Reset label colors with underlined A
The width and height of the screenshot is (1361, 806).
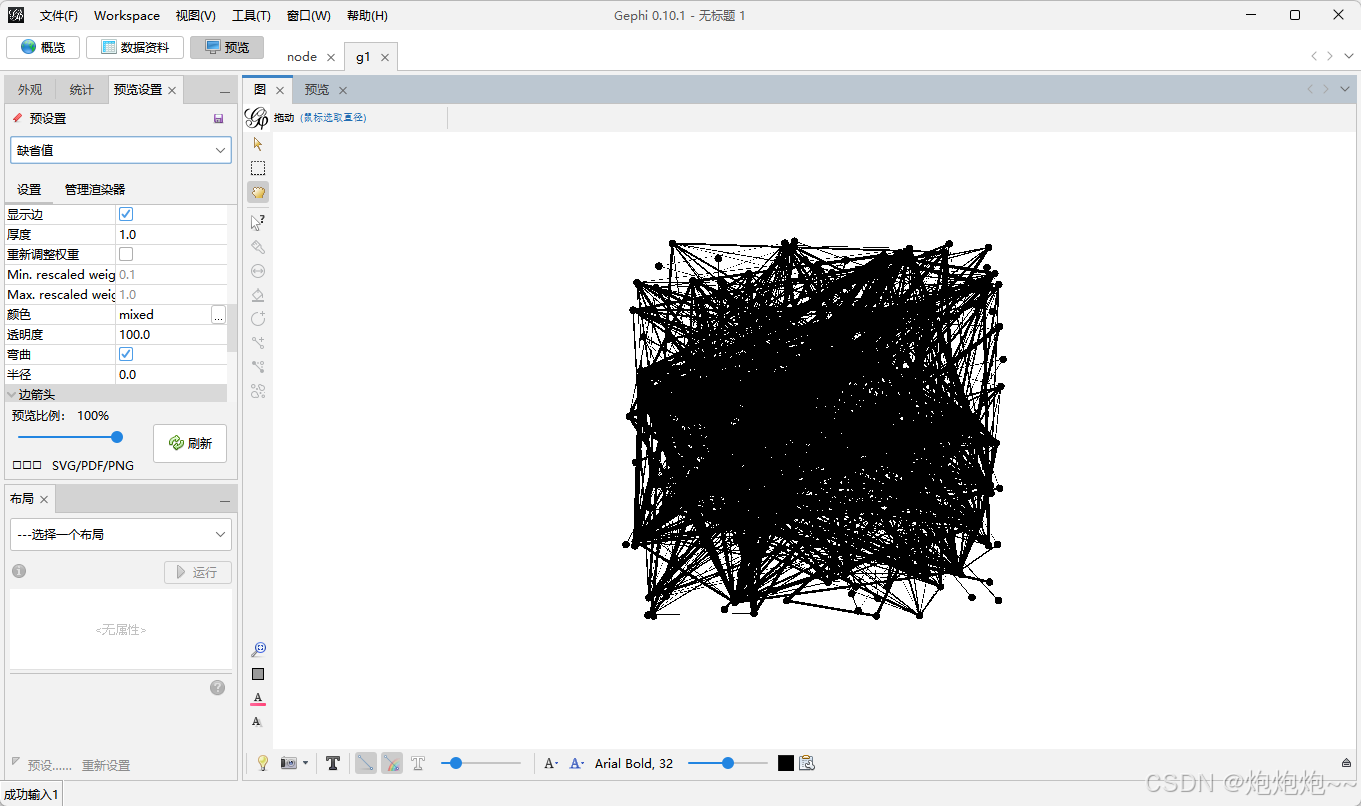(x=258, y=698)
